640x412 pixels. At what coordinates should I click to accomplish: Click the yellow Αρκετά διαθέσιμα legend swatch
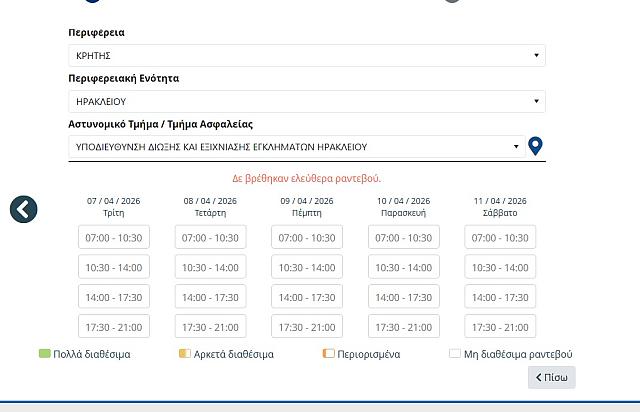[x=184, y=354]
